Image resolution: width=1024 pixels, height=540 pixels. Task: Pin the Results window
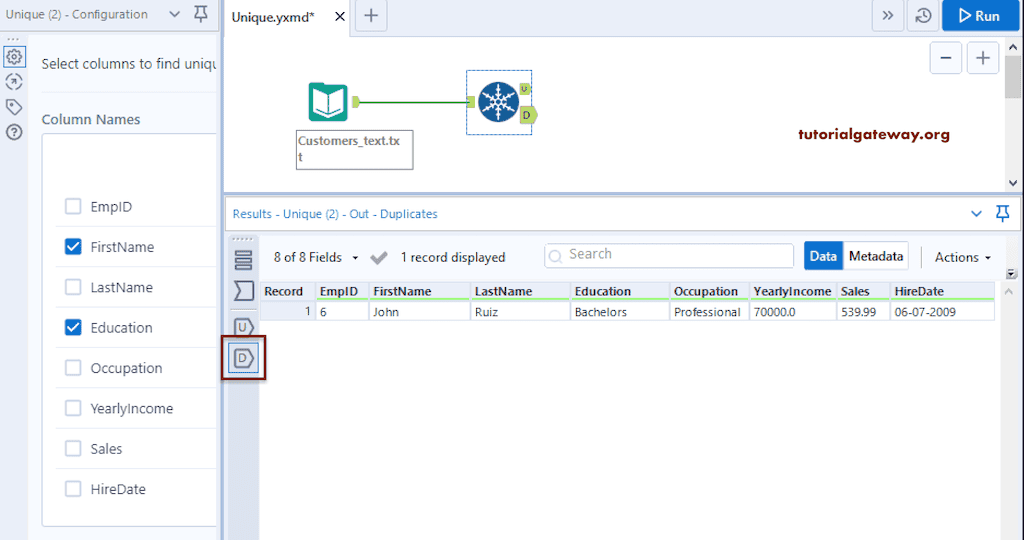click(x=1002, y=214)
